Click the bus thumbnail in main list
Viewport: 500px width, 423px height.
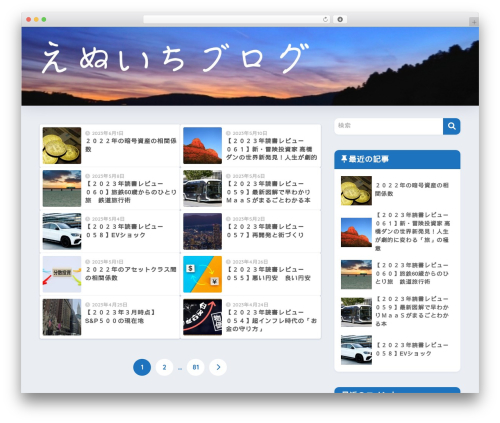pyautogui.click(x=202, y=188)
